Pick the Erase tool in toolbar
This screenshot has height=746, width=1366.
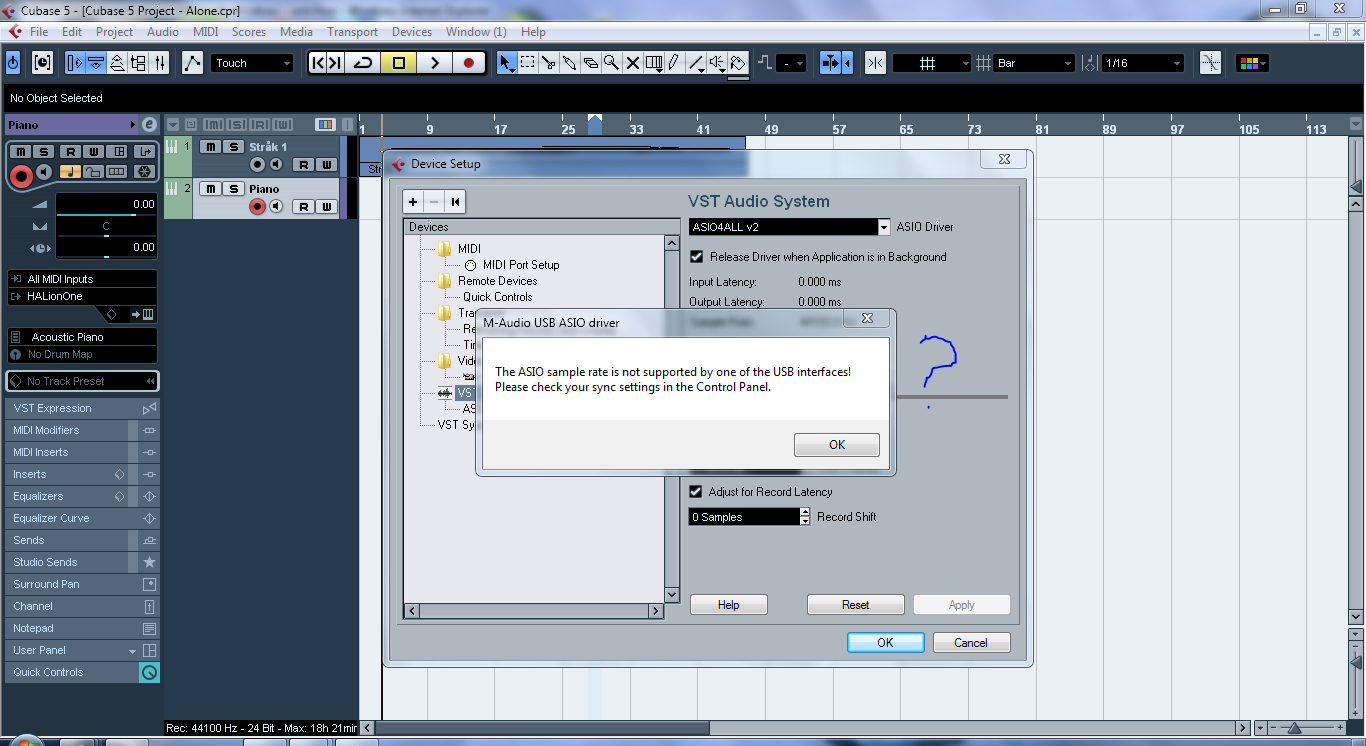pyautogui.click(x=590, y=63)
